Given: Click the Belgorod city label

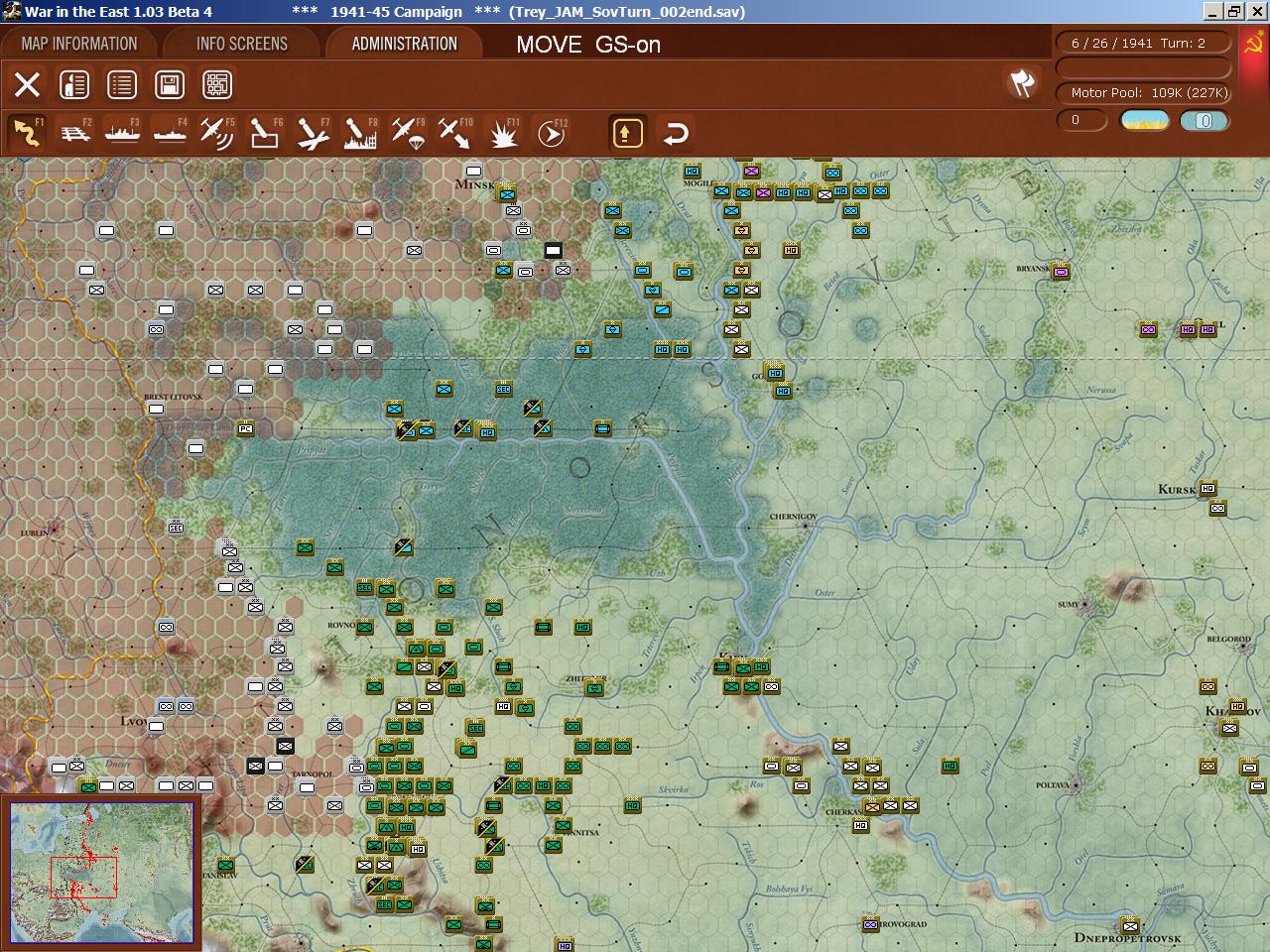Looking at the screenshot, I should click(x=1228, y=640).
